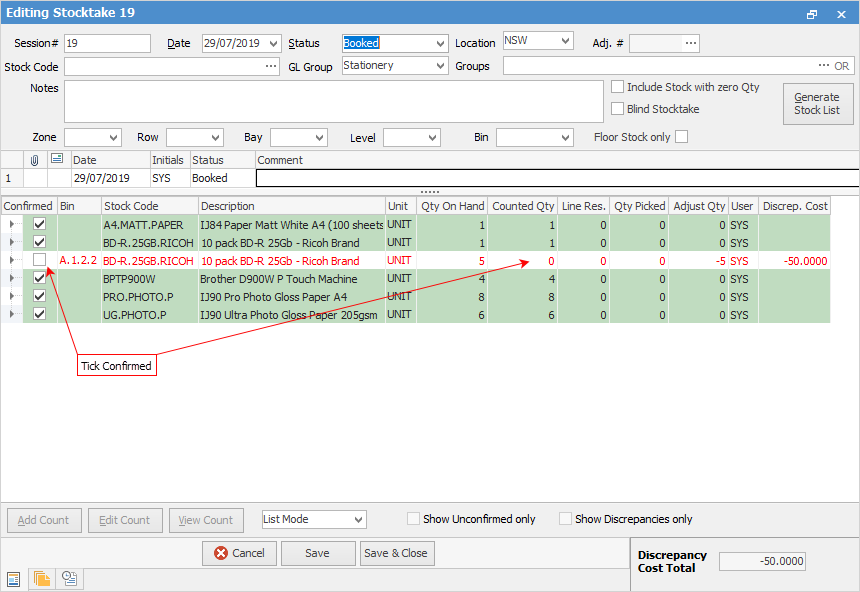The height and width of the screenshot is (592, 860).
Task: Enable Include Stock with zero Qty
Action: tap(618, 87)
